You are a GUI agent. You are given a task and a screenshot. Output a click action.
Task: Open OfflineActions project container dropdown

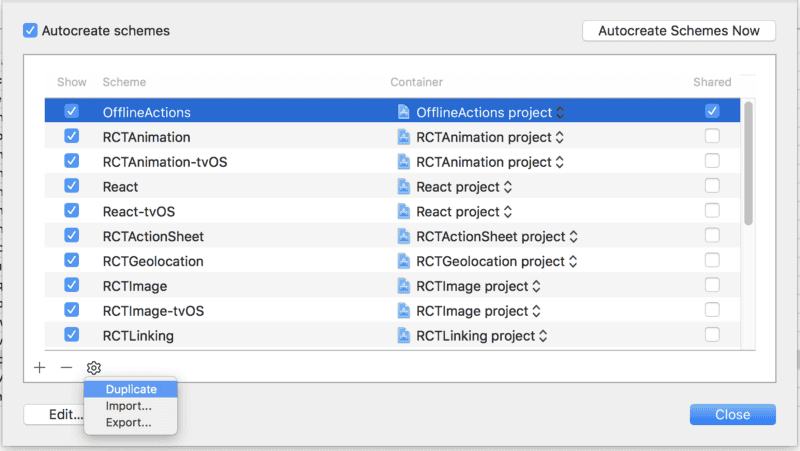click(560, 112)
